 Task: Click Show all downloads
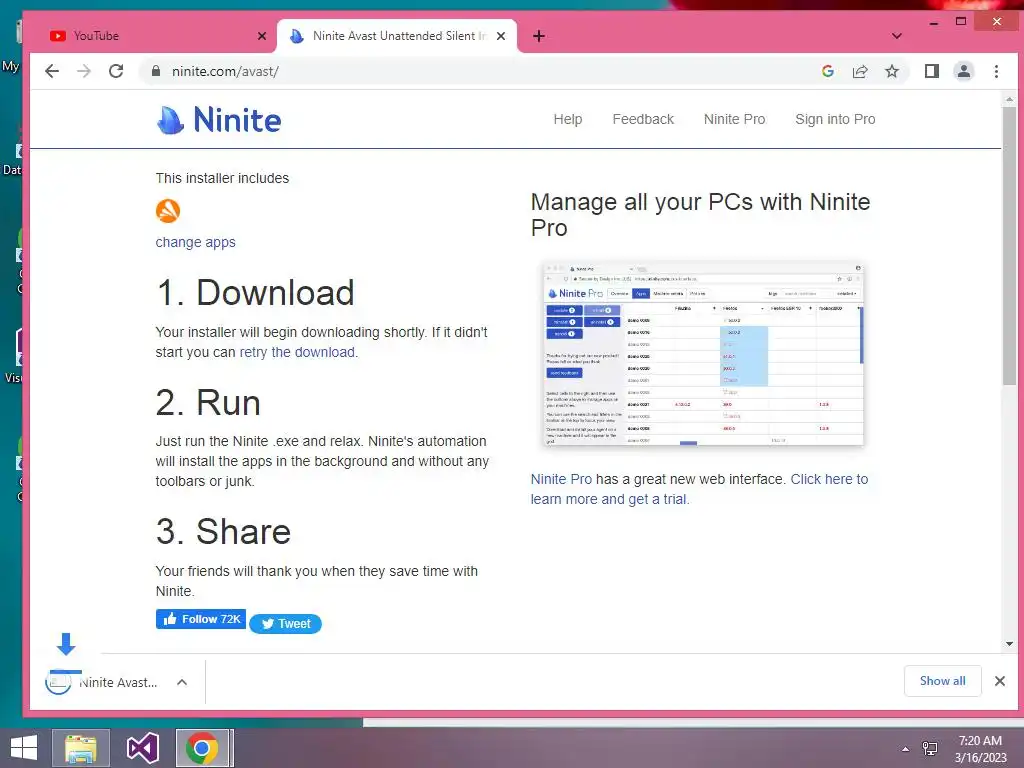coord(942,681)
